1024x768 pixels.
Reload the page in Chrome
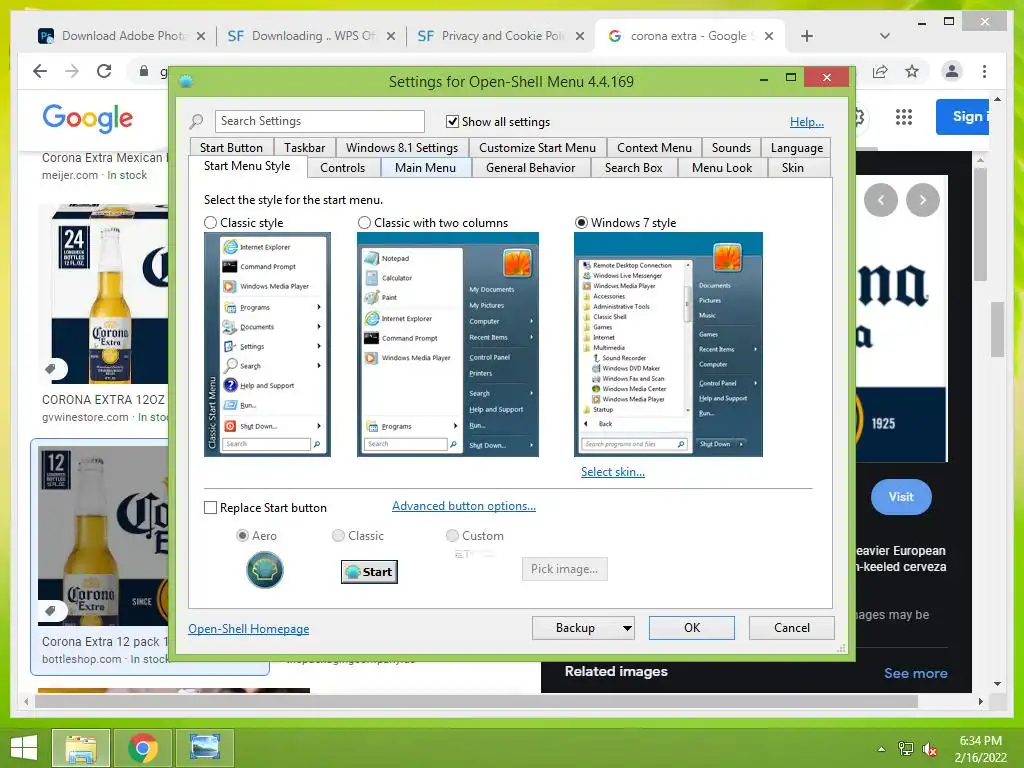pos(104,71)
